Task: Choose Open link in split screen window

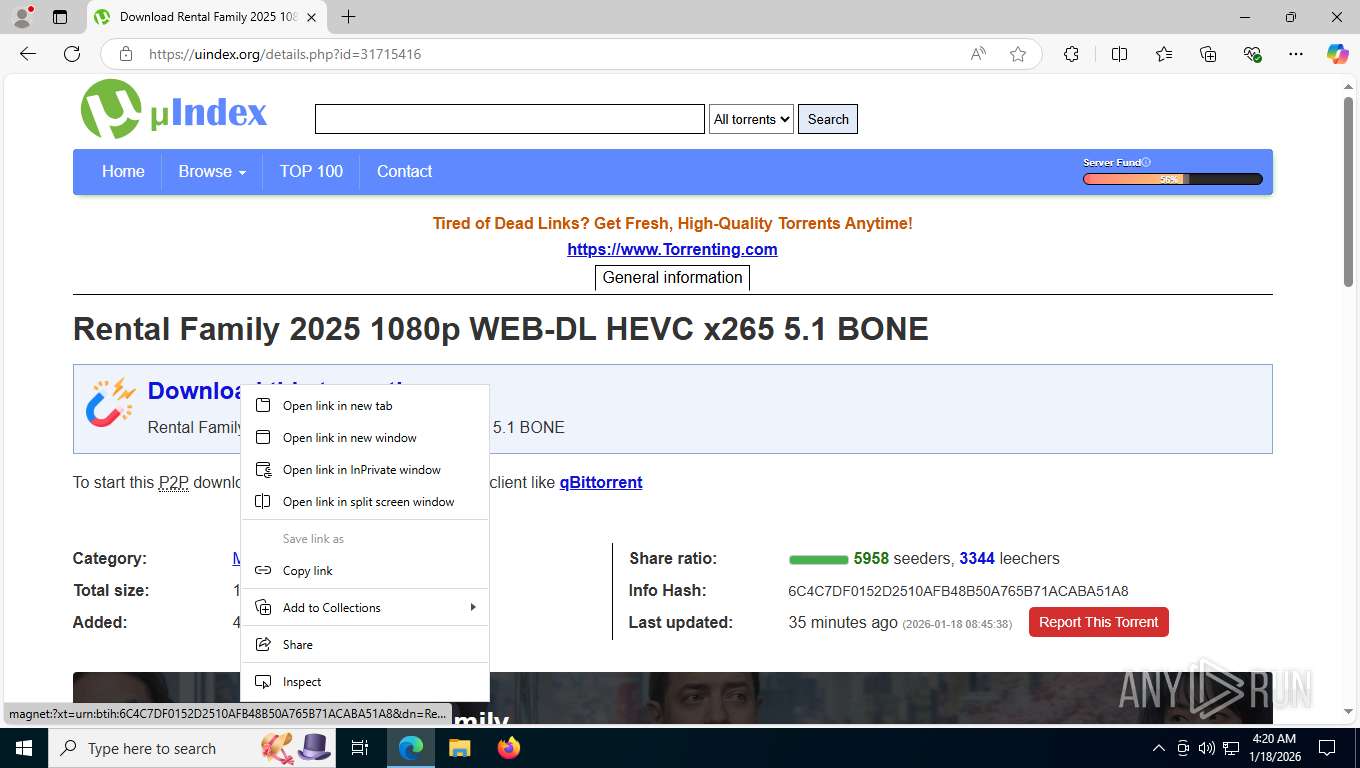Action: pyautogui.click(x=365, y=502)
